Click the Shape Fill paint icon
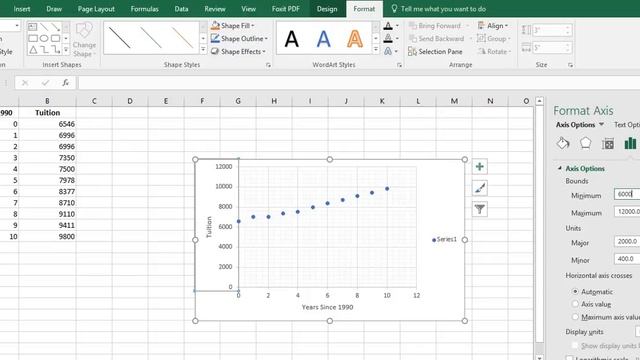The width and height of the screenshot is (640, 360). [215, 25]
